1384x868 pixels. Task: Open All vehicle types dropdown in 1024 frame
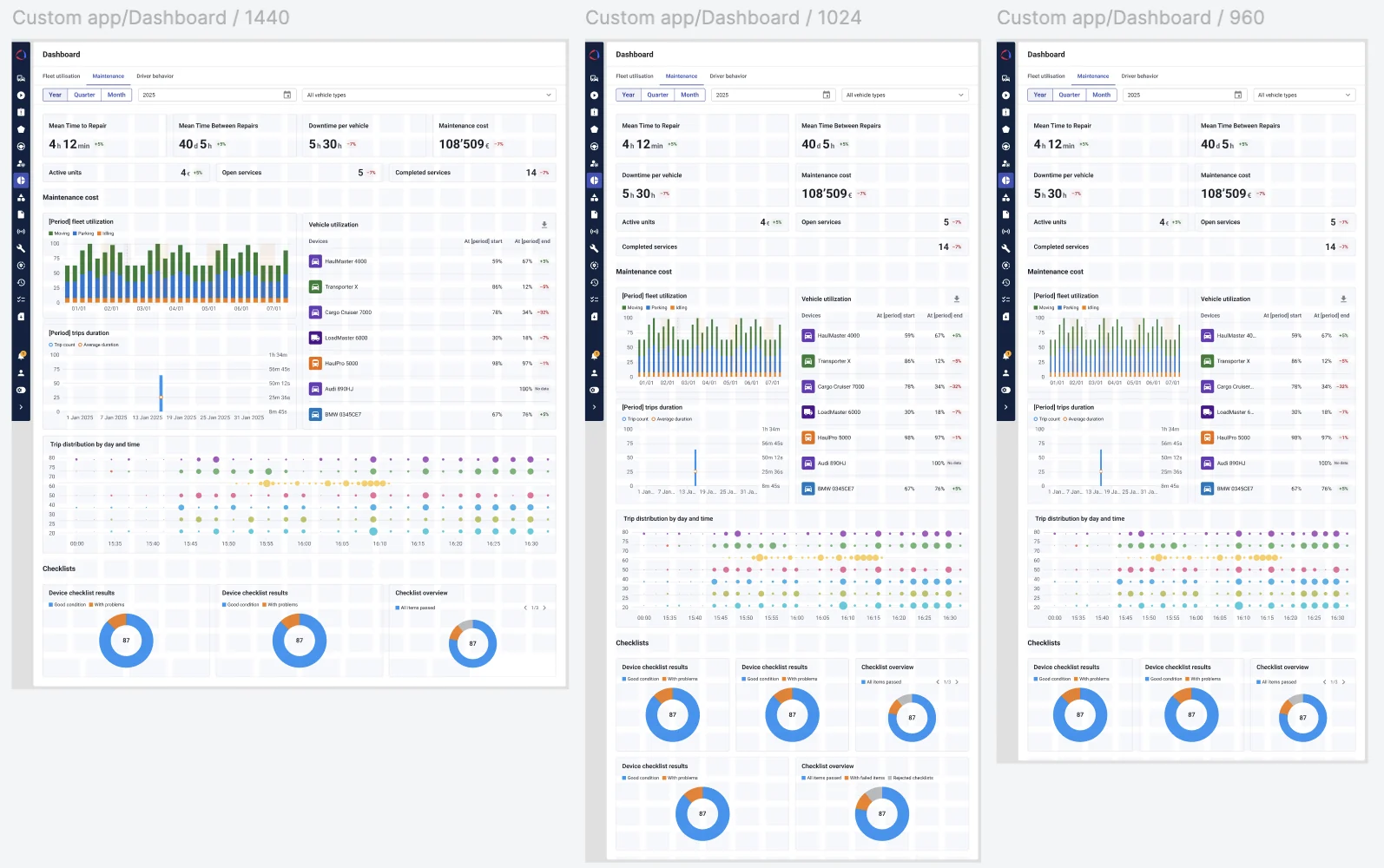pos(905,95)
